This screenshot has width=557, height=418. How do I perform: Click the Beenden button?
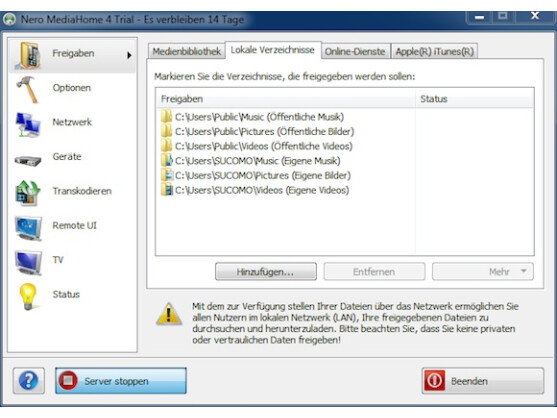click(x=483, y=381)
